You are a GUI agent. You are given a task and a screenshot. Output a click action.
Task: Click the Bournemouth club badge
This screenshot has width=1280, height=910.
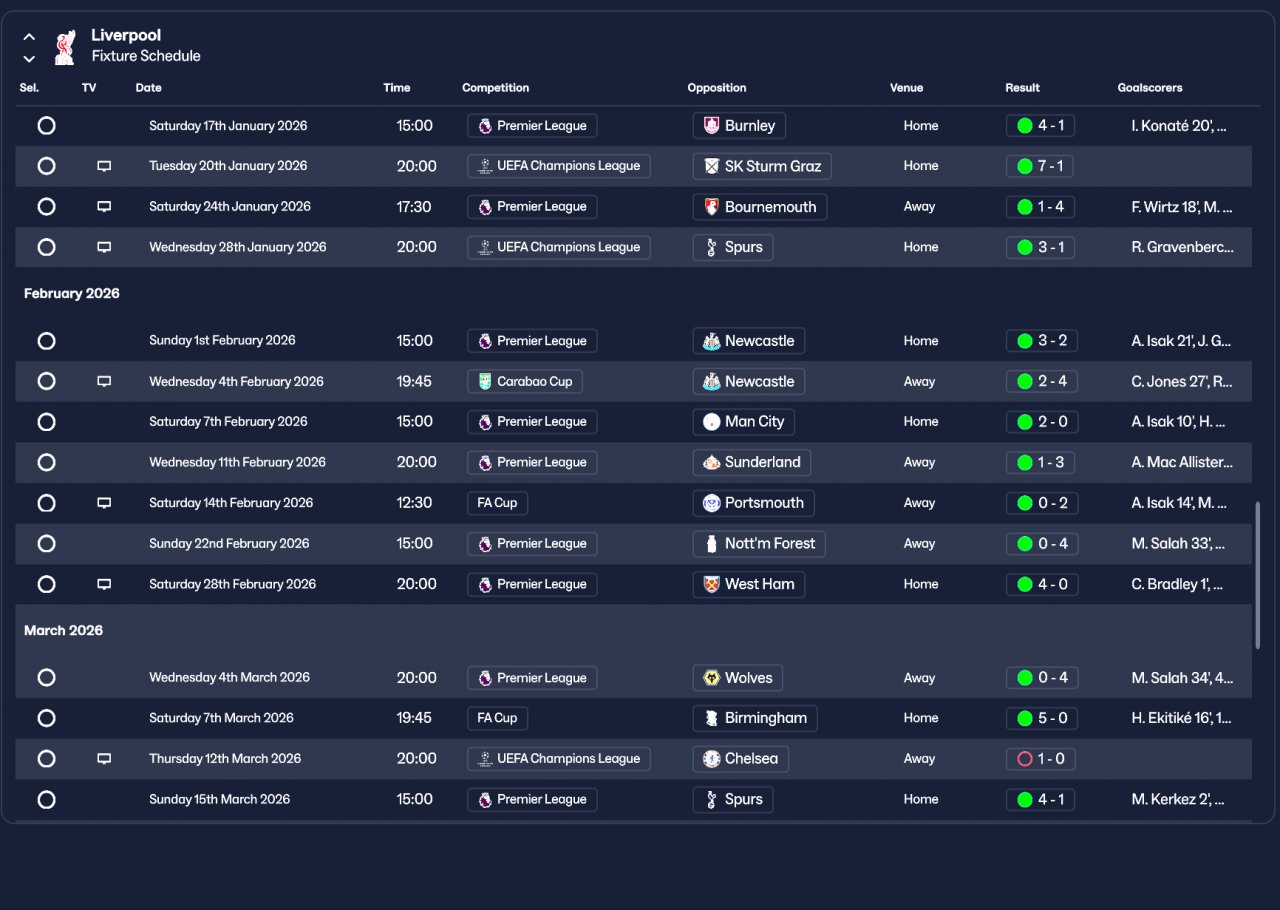[x=711, y=207]
